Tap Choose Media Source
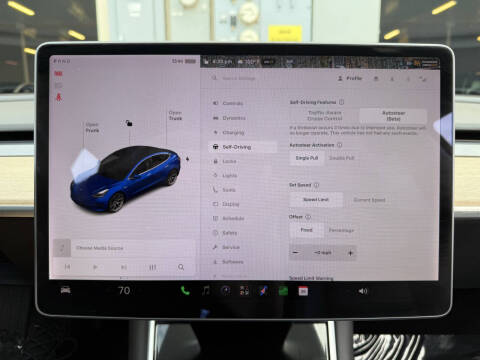 pos(100,248)
